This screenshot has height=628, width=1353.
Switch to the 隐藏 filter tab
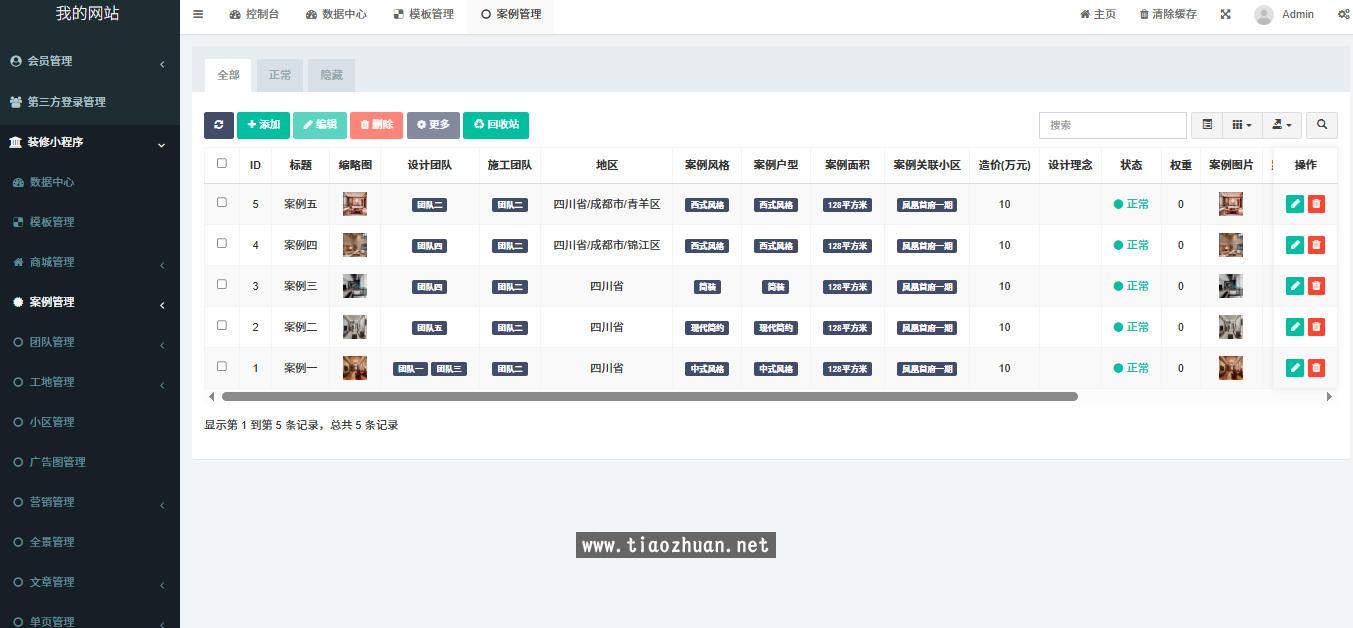pos(331,75)
